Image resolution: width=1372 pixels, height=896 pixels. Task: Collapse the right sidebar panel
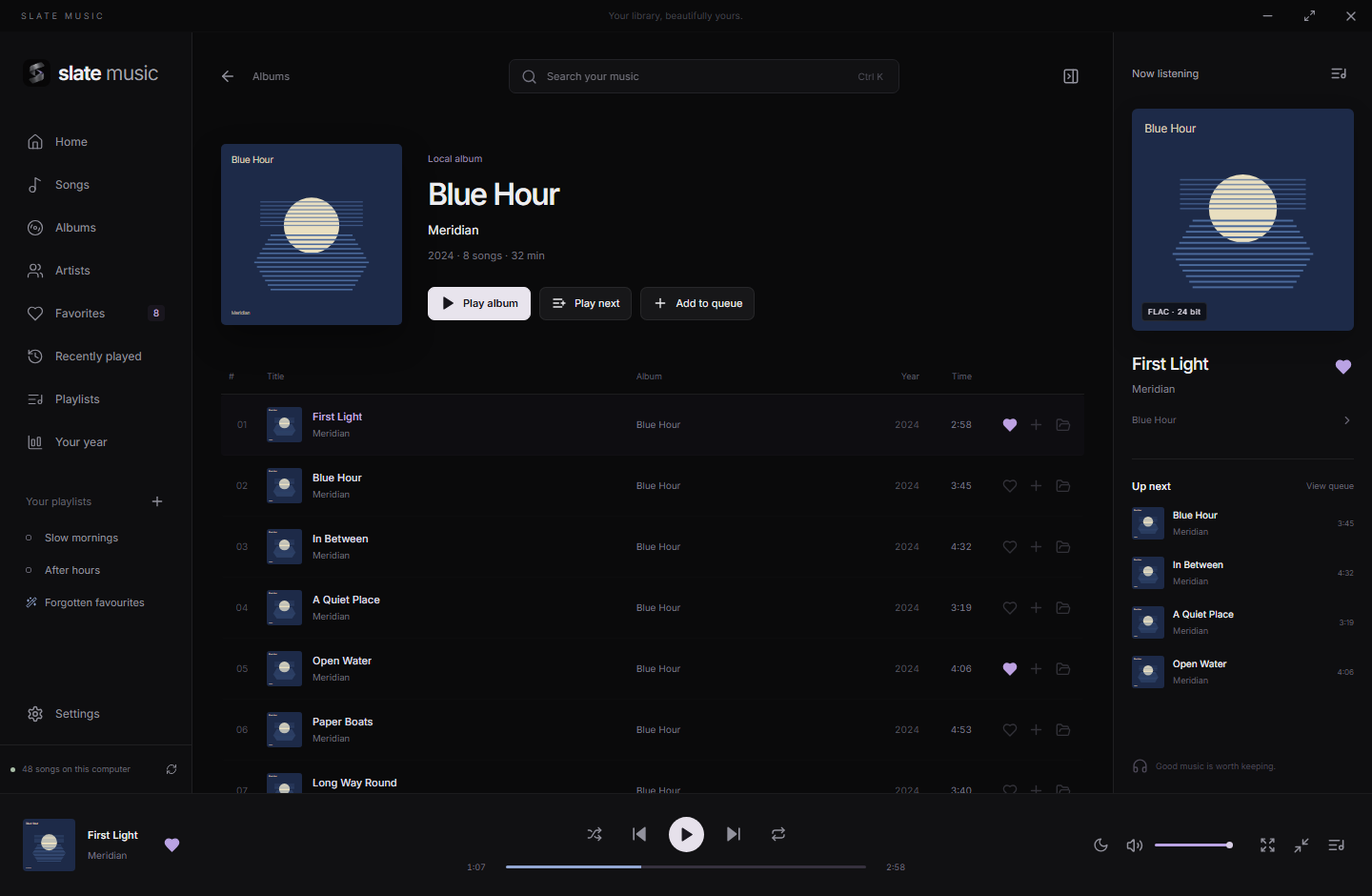(x=1071, y=76)
